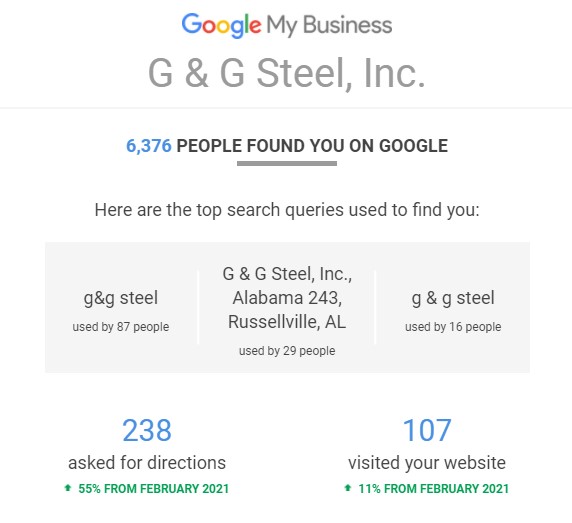Click the gray underline bar beneath the headline
Image resolution: width=572 pixels, height=523 pixels.
coord(287,164)
